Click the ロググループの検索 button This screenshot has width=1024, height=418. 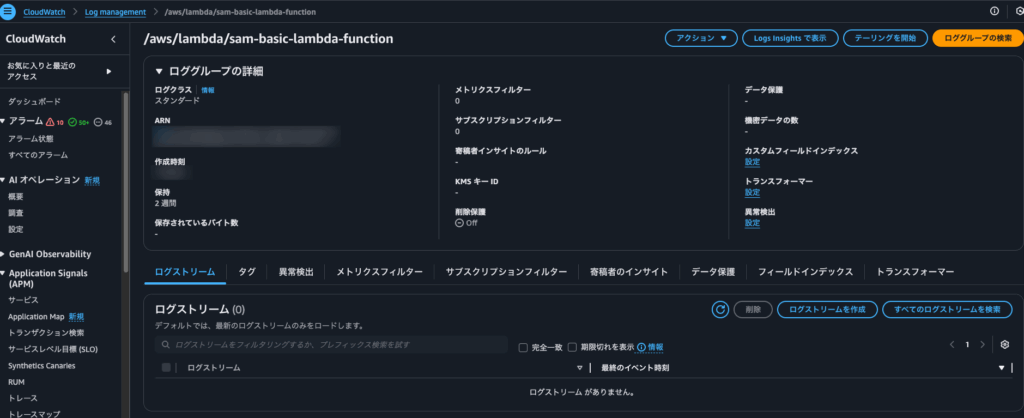pyautogui.click(x=977, y=38)
